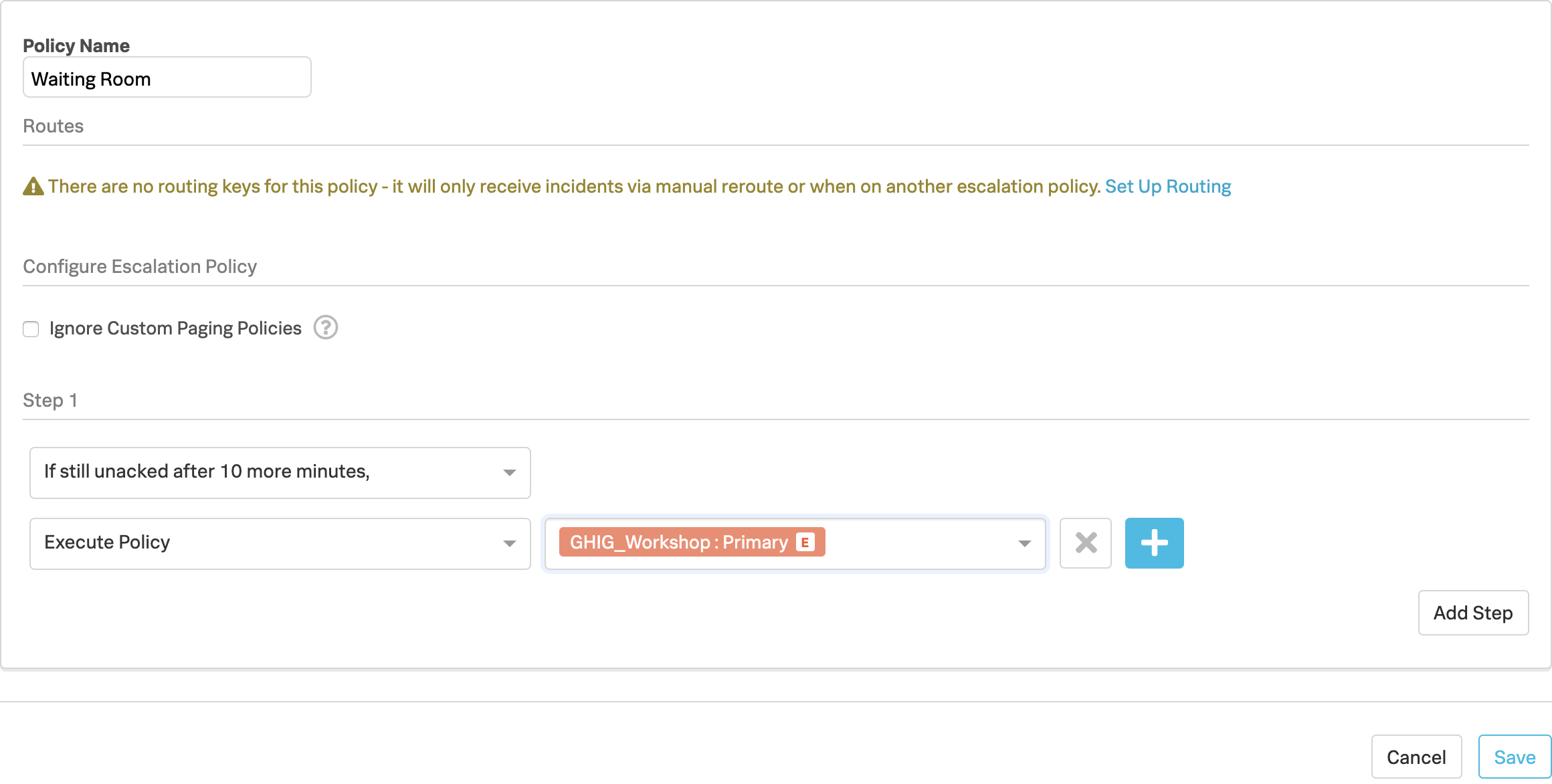Click the Step 1 section heading
The height and width of the screenshot is (784, 1552).
50,401
